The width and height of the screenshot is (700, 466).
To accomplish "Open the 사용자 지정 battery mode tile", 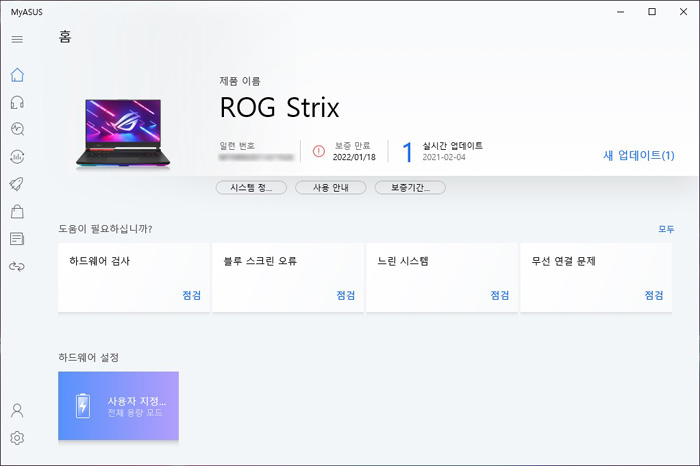I will point(118,406).
